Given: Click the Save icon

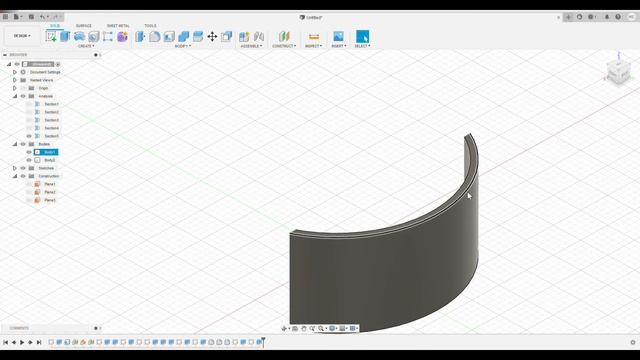Looking at the screenshot, I should click(31, 17).
